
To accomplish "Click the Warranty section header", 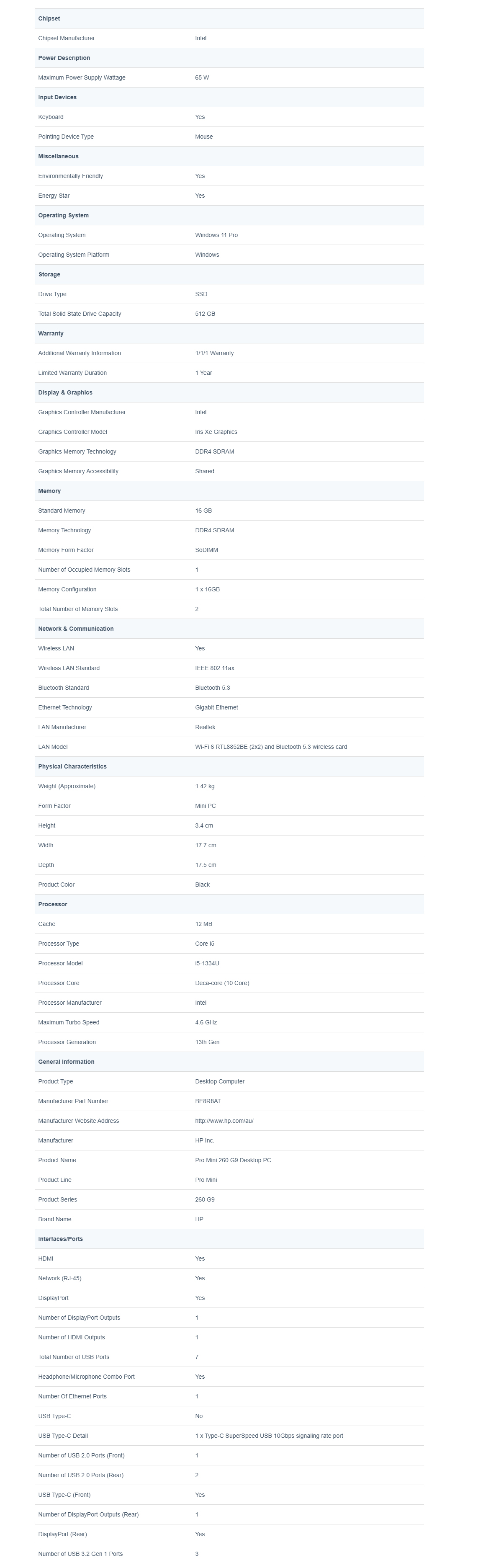I will pyautogui.click(x=229, y=333).
